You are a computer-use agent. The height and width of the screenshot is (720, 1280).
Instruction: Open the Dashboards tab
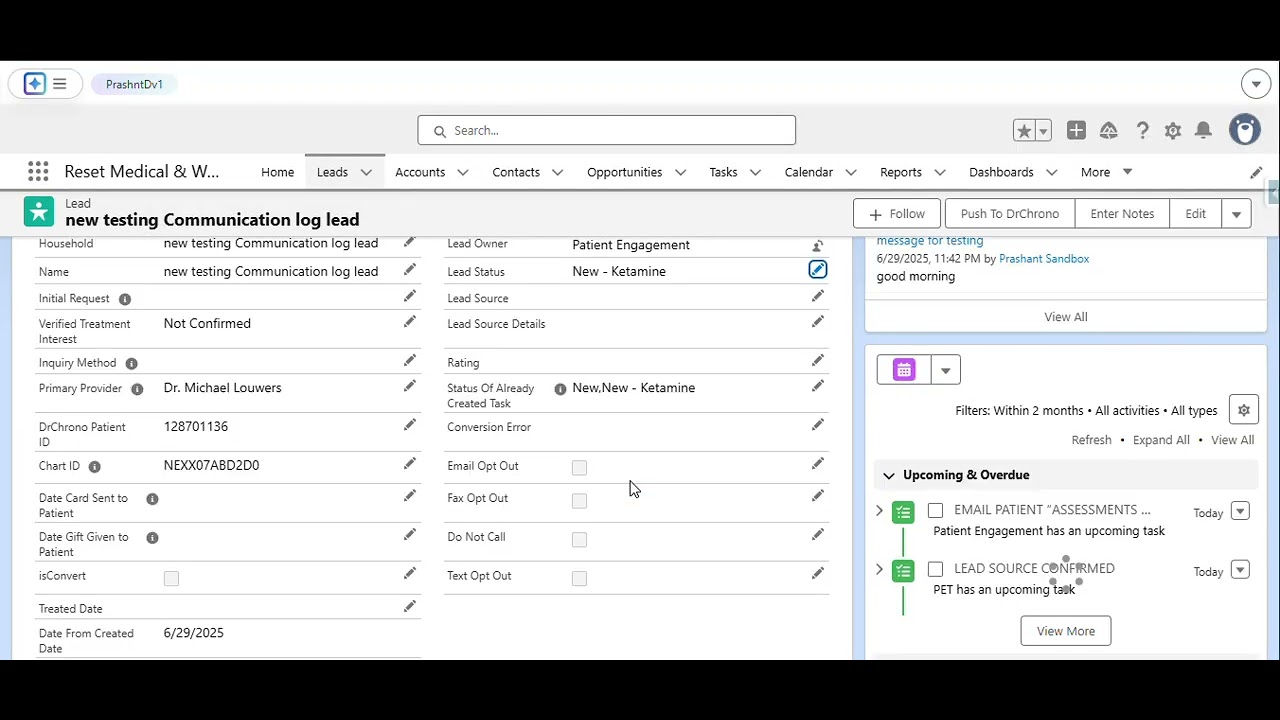tap(1001, 172)
